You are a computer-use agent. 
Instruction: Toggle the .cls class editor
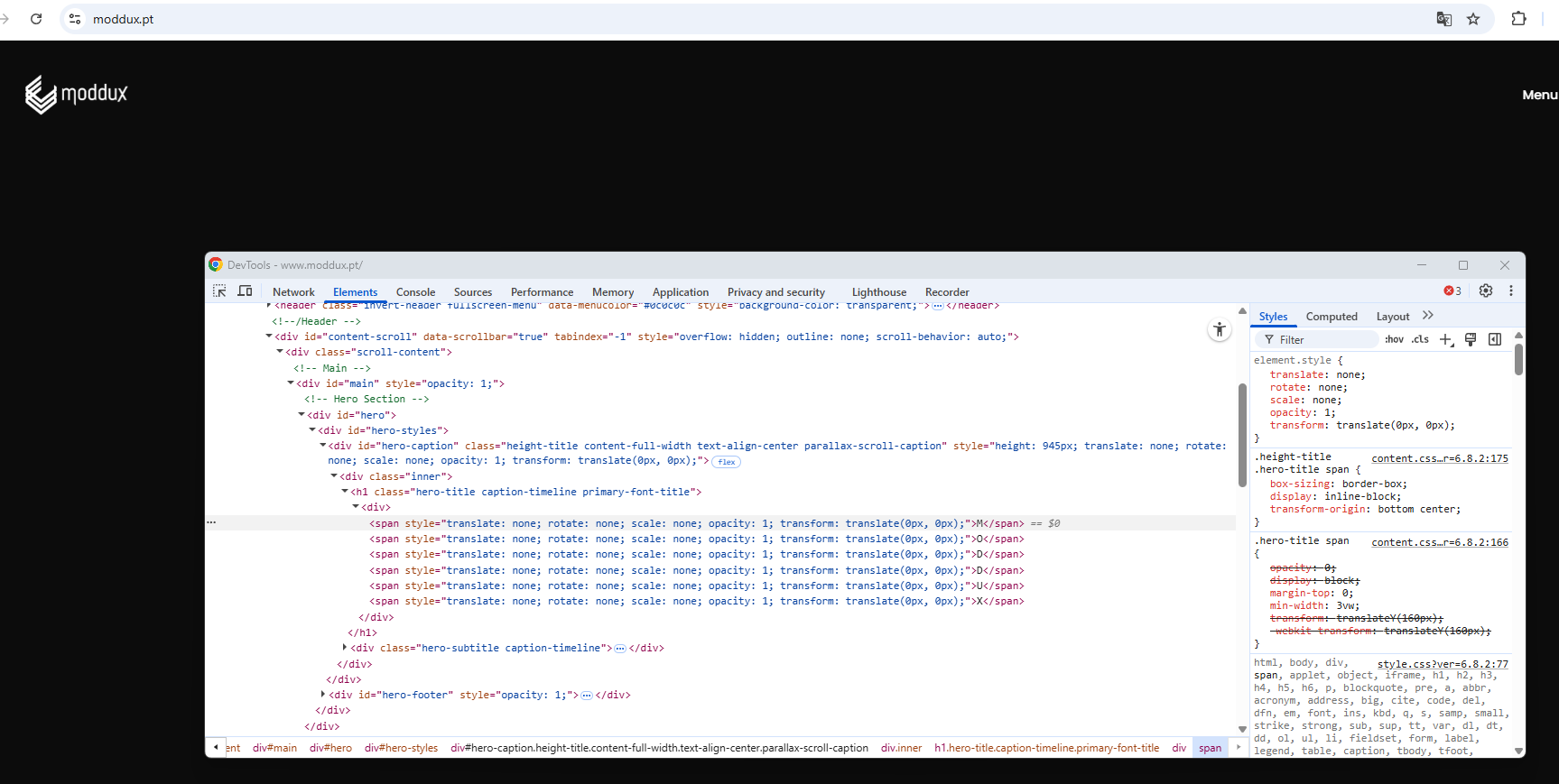(1421, 339)
